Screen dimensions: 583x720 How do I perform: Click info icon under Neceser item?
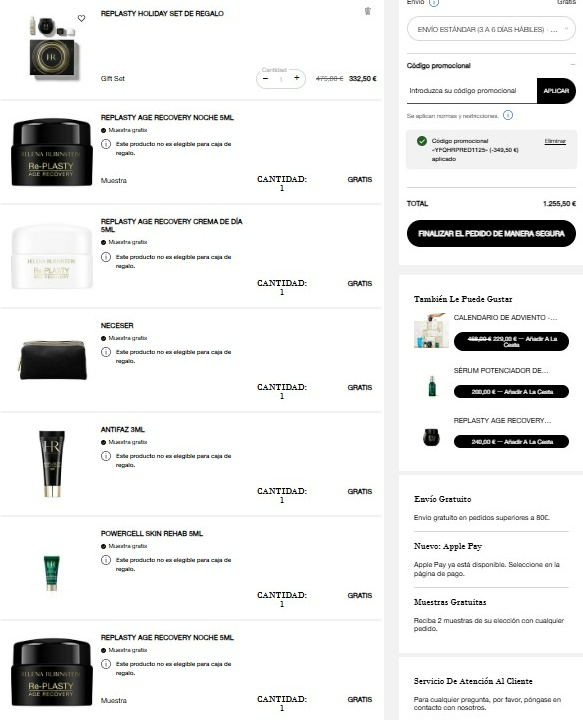(106, 352)
